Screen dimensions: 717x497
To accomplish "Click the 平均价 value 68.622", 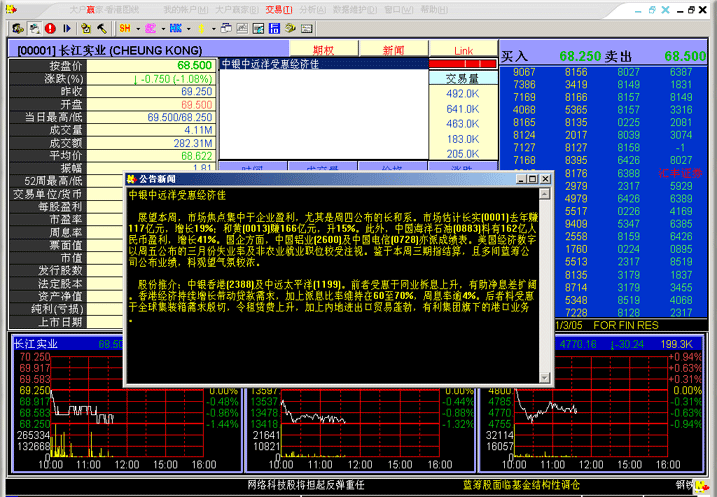I will click(x=197, y=156).
